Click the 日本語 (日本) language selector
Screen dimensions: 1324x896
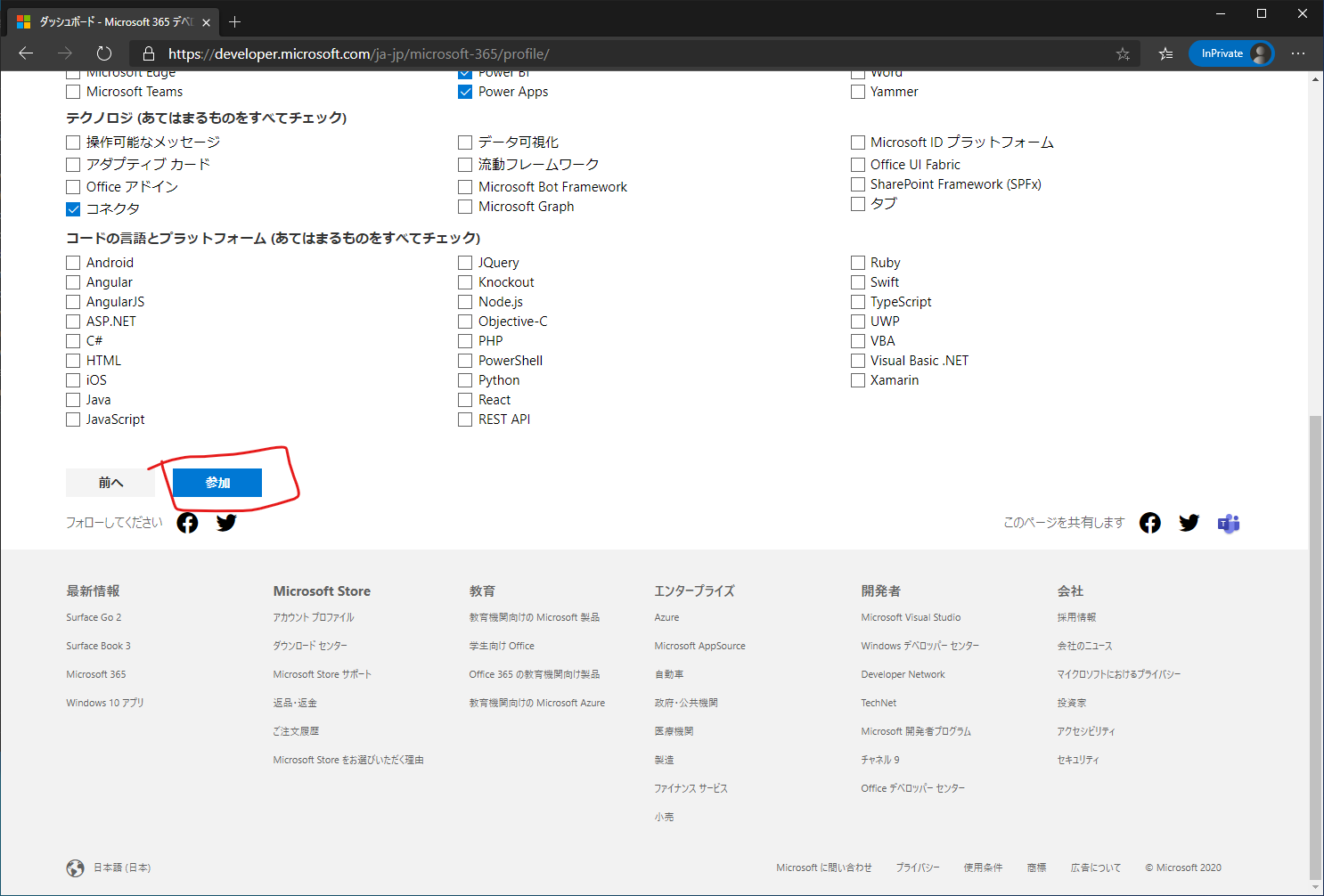(x=122, y=868)
